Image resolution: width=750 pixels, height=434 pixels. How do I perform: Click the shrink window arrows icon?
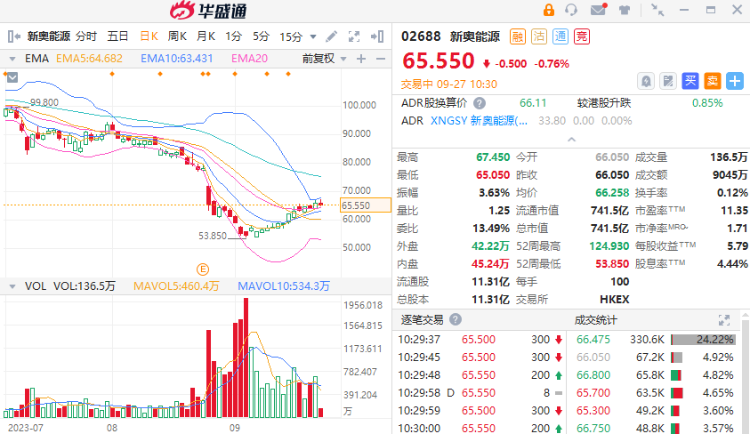pyautogui.click(x=658, y=10)
